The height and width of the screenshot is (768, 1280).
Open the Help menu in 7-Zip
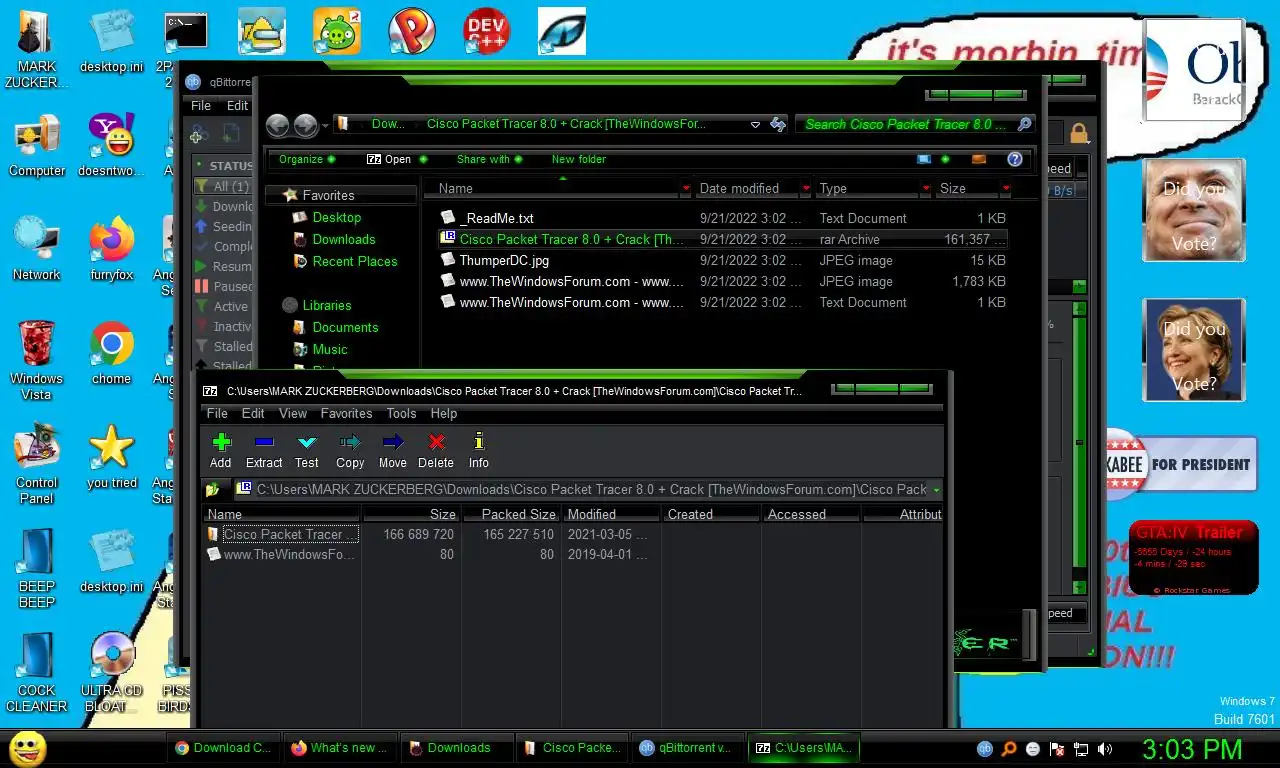tap(444, 413)
